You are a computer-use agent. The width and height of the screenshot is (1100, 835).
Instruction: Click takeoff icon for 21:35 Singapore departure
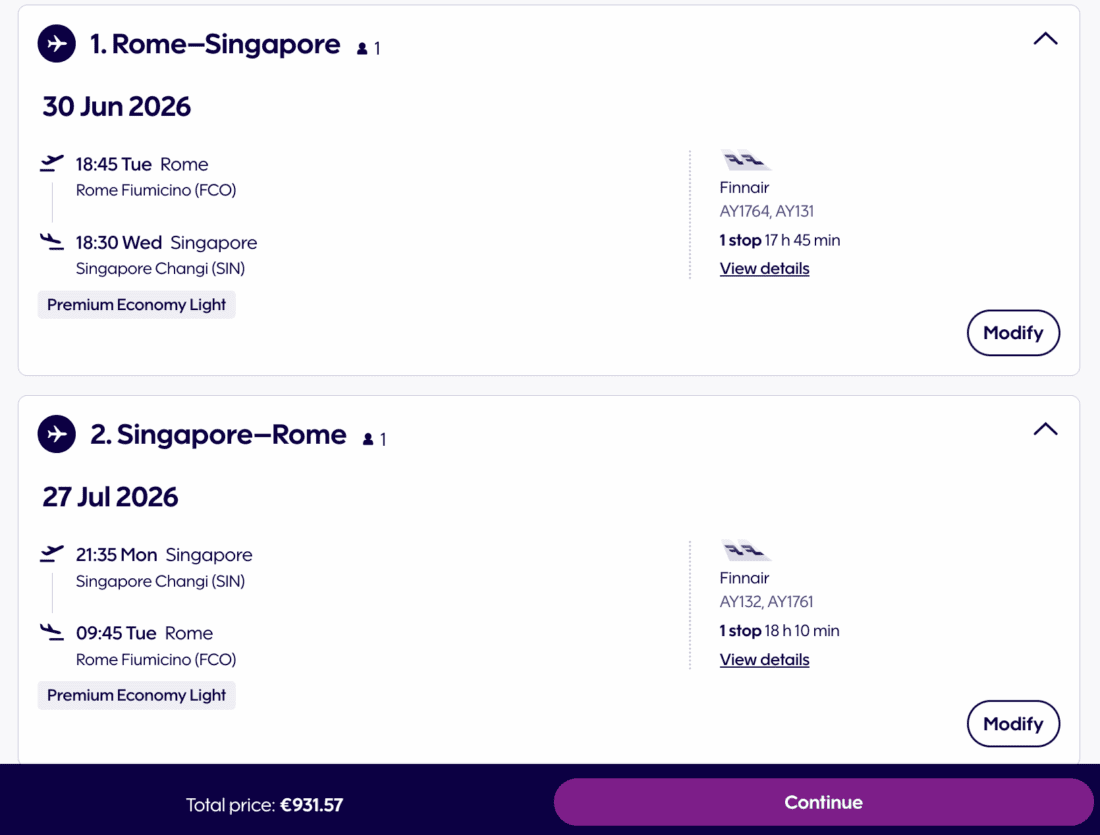(52, 554)
